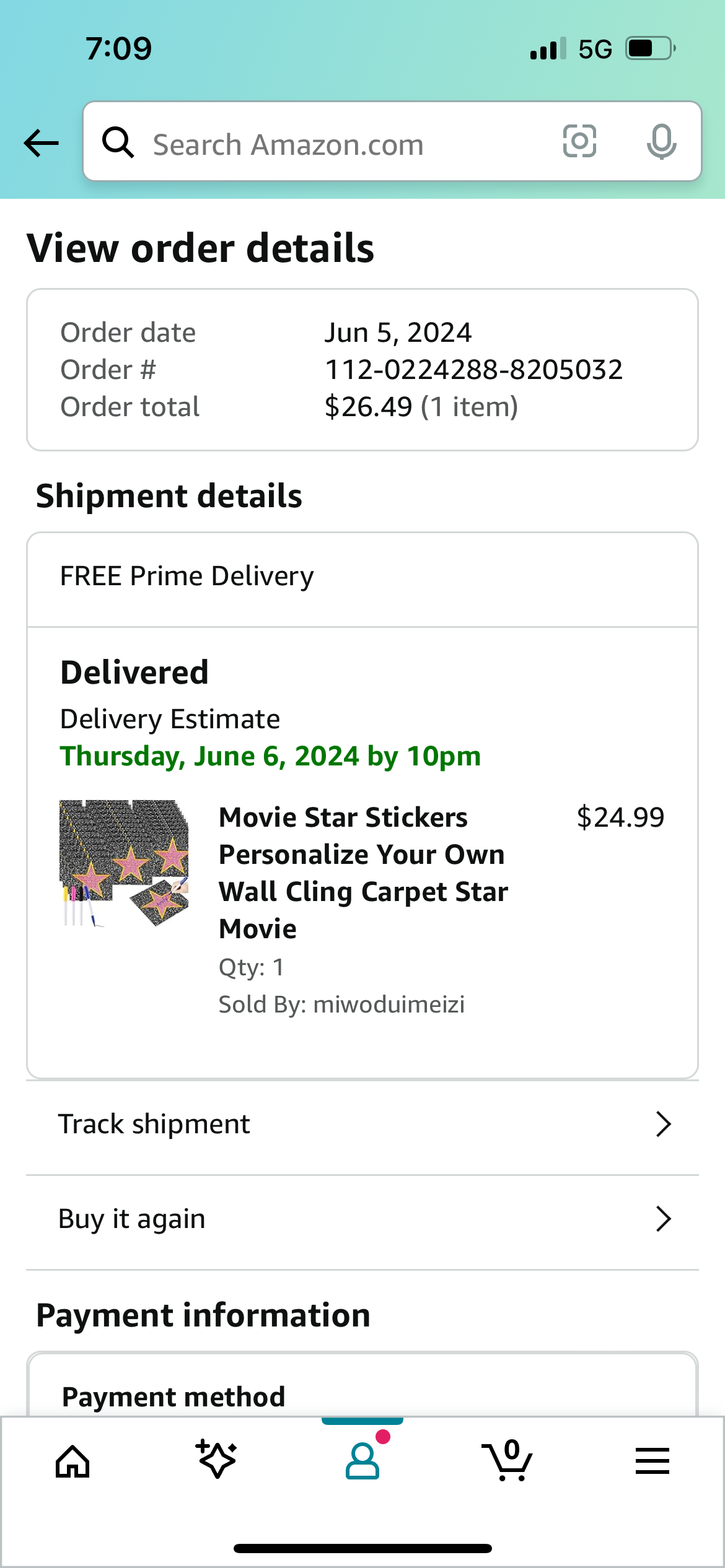725x1568 pixels.
Task: Expand the Track shipment chevron
Action: point(663,1124)
